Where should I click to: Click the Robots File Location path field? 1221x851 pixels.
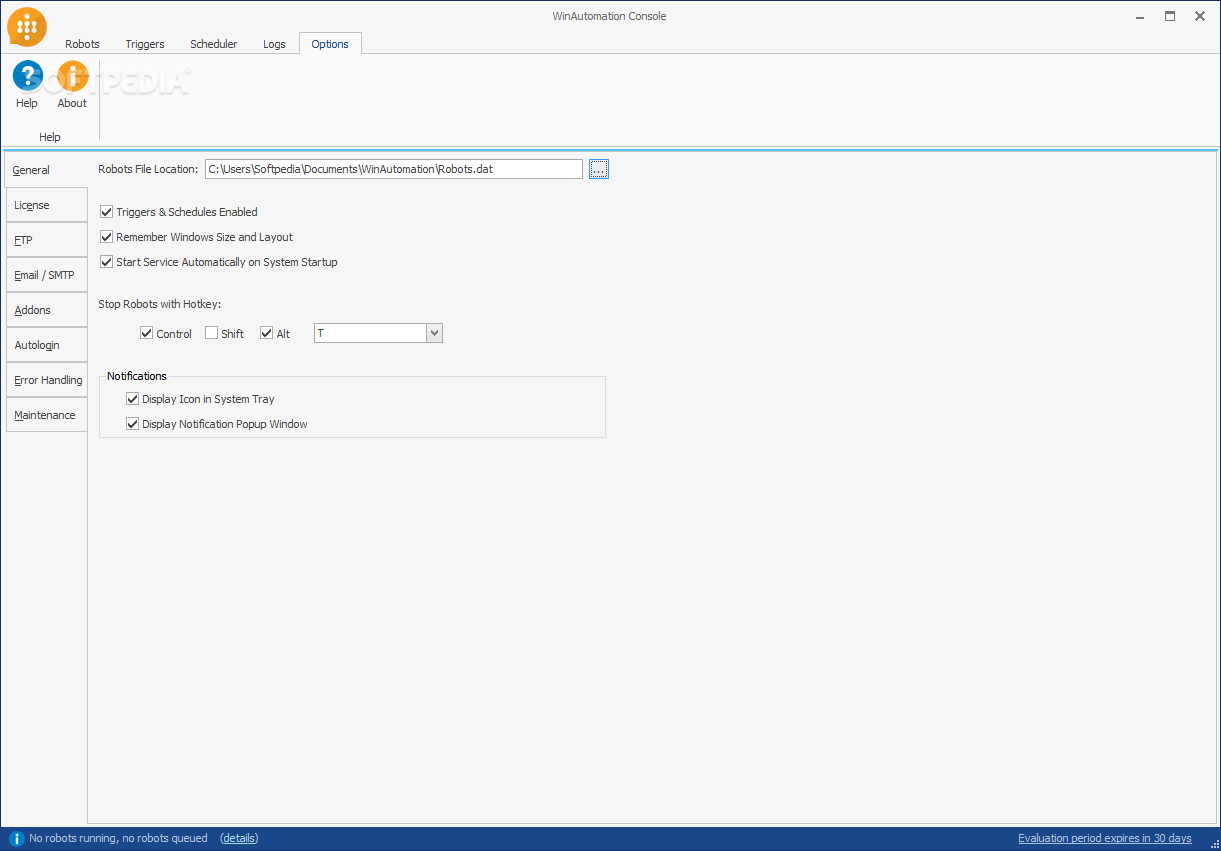[394, 169]
